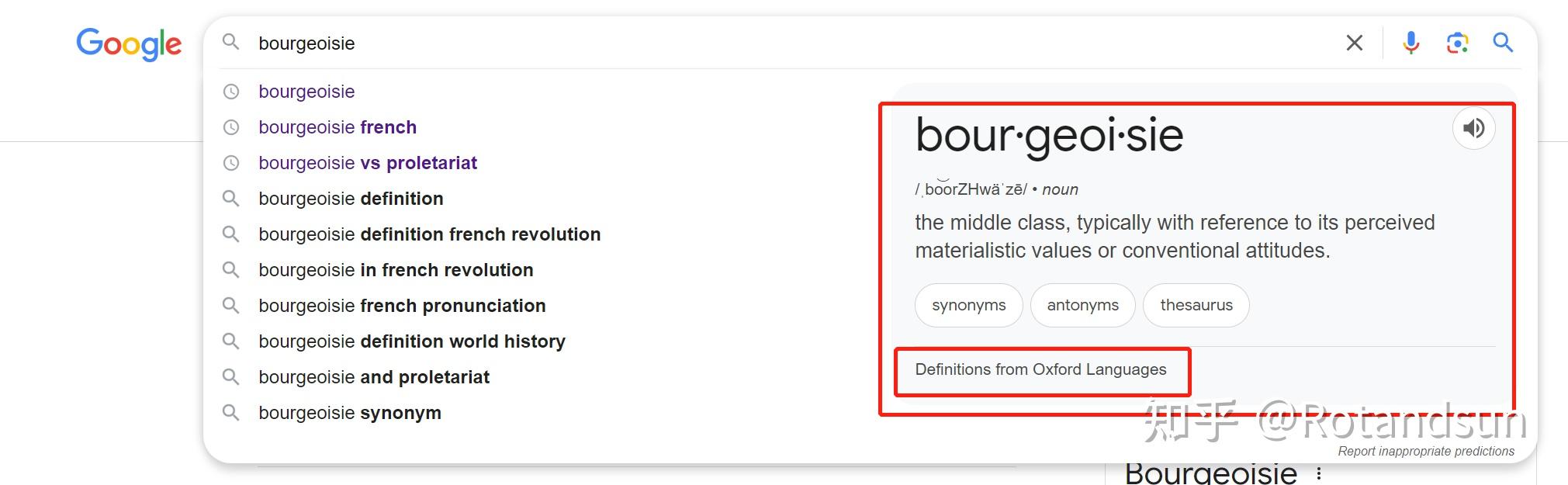Click 'Report inappropriate predictions' link
Viewport: 1568px width, 485px height.
click(x=1426, y=452)
